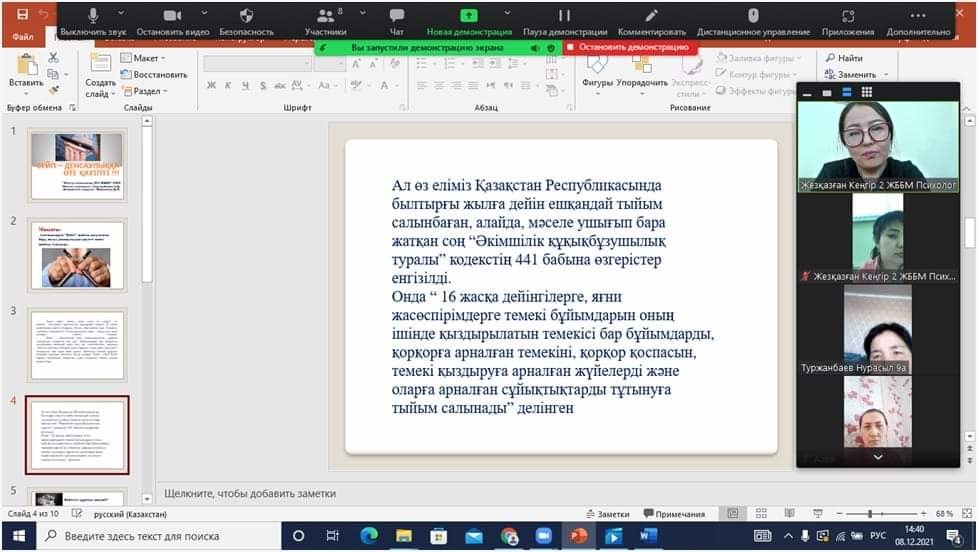Click the Zoom Apps icon
The width and height of the screenshot is (978, 552).
[x=848, y=20]
